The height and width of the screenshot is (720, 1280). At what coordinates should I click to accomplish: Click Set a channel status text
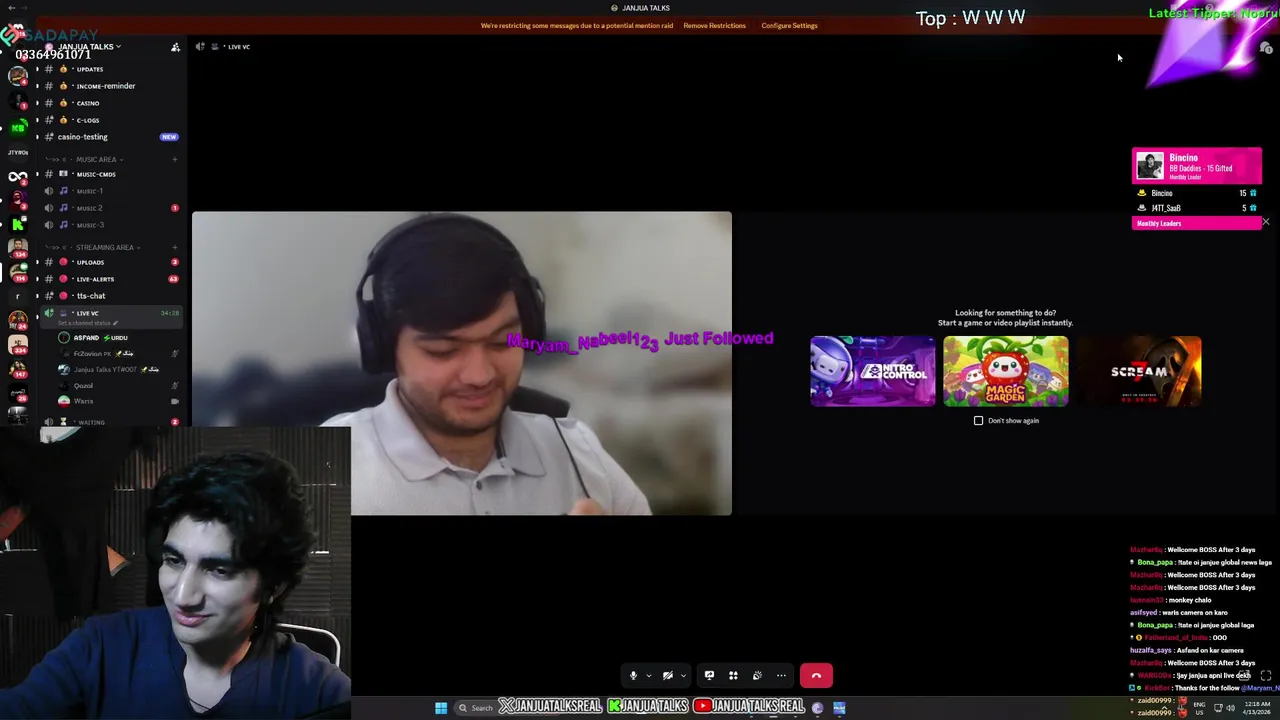point(88,323)
